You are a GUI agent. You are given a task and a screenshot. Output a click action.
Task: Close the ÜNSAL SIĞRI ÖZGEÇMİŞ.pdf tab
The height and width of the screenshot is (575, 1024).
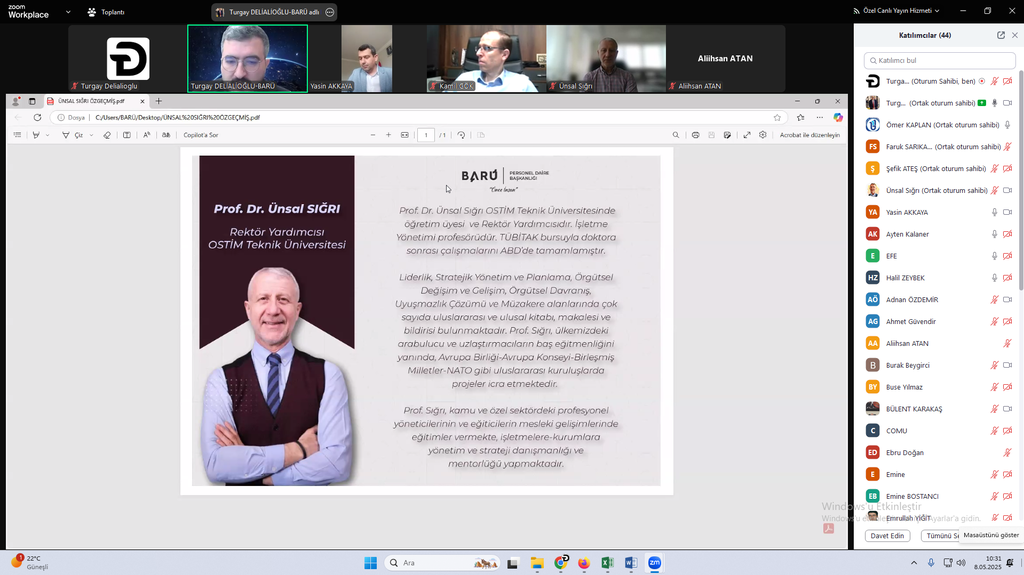point(142,101)
